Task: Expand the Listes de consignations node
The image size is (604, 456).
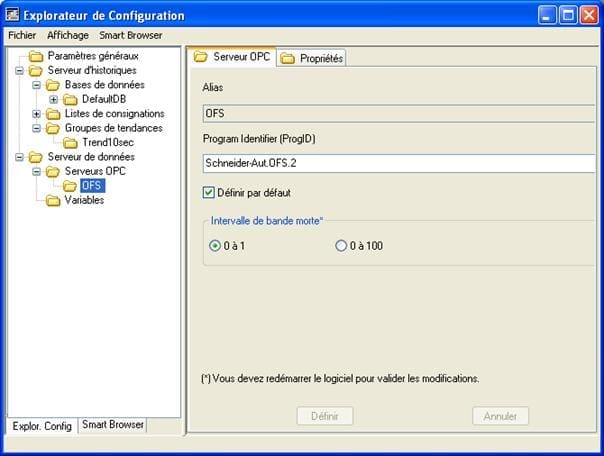Action: (x=37, y=114)
